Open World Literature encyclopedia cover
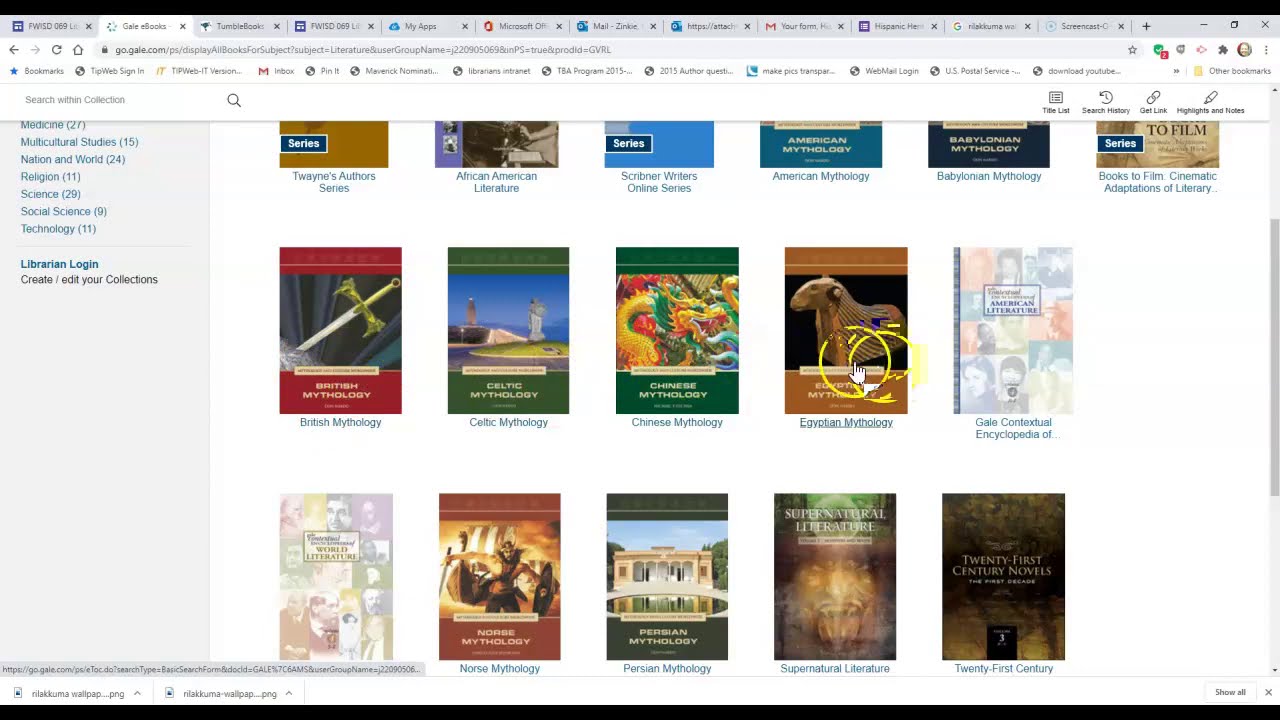The image size is (1280, 720). [x=336, y=576]
